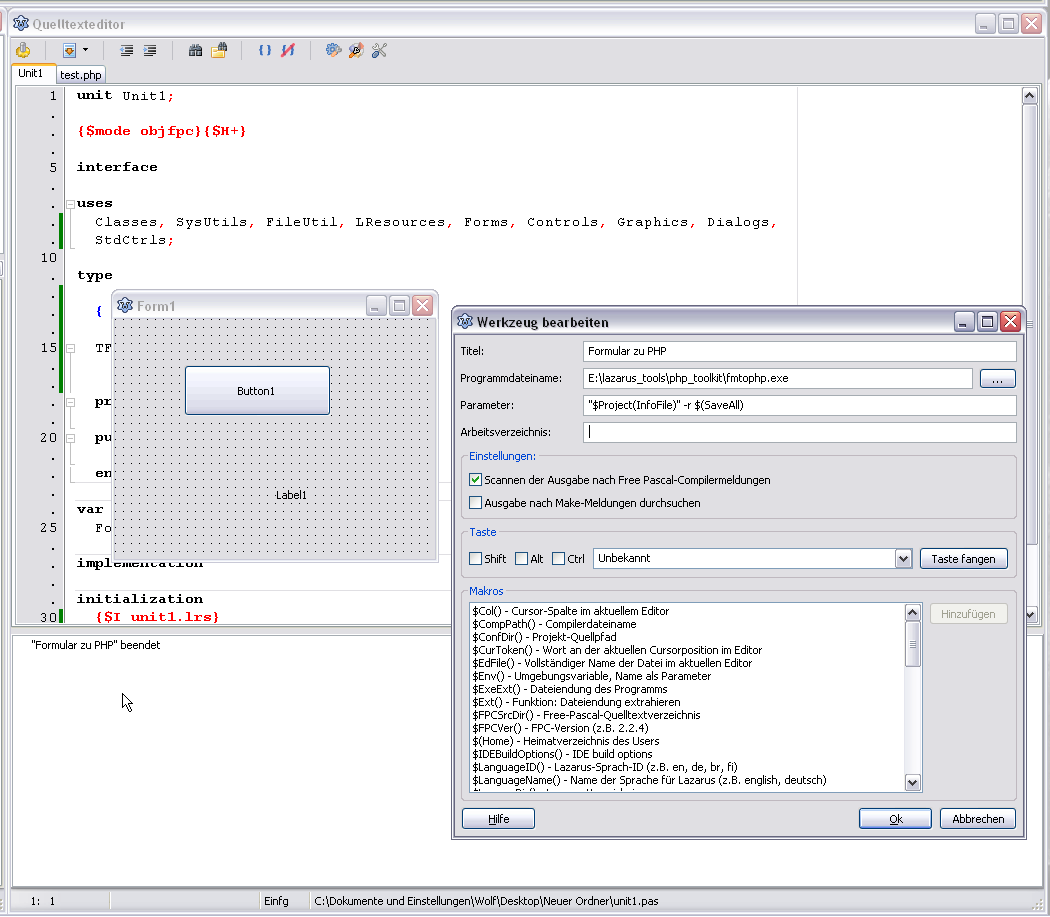
Task: Click the blue curly braces icon
Action: (x=265, y=50)
